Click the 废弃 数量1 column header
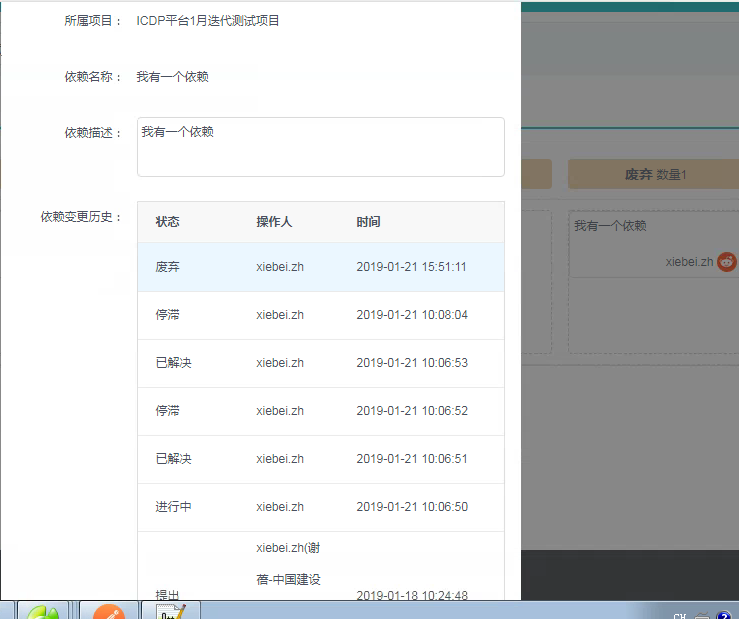 (x=655, y=174)
